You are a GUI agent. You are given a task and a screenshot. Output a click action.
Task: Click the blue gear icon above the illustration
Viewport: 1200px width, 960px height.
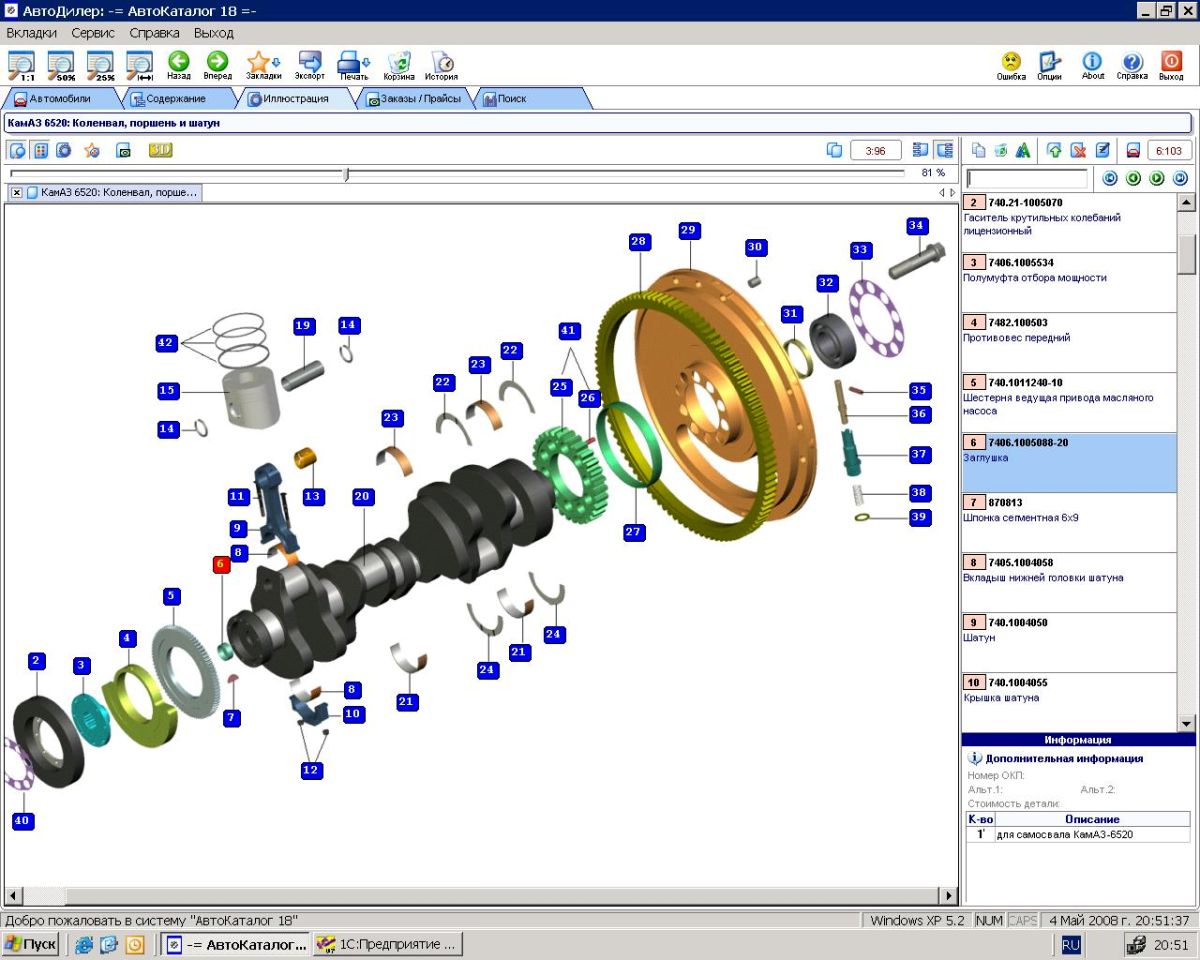click(x=64, y=150)
